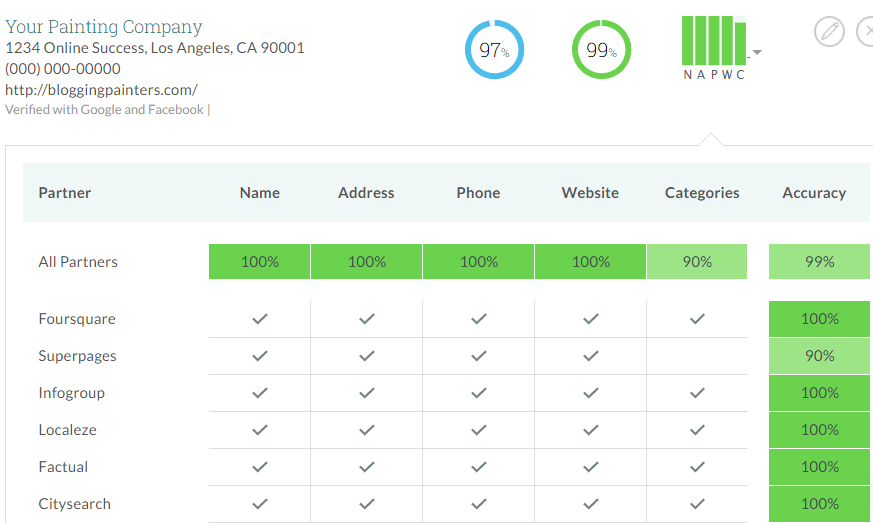Expand the dropdown arrow next to NAPWC chart
This screenshot has width=873, height=523.
(757, 52)
